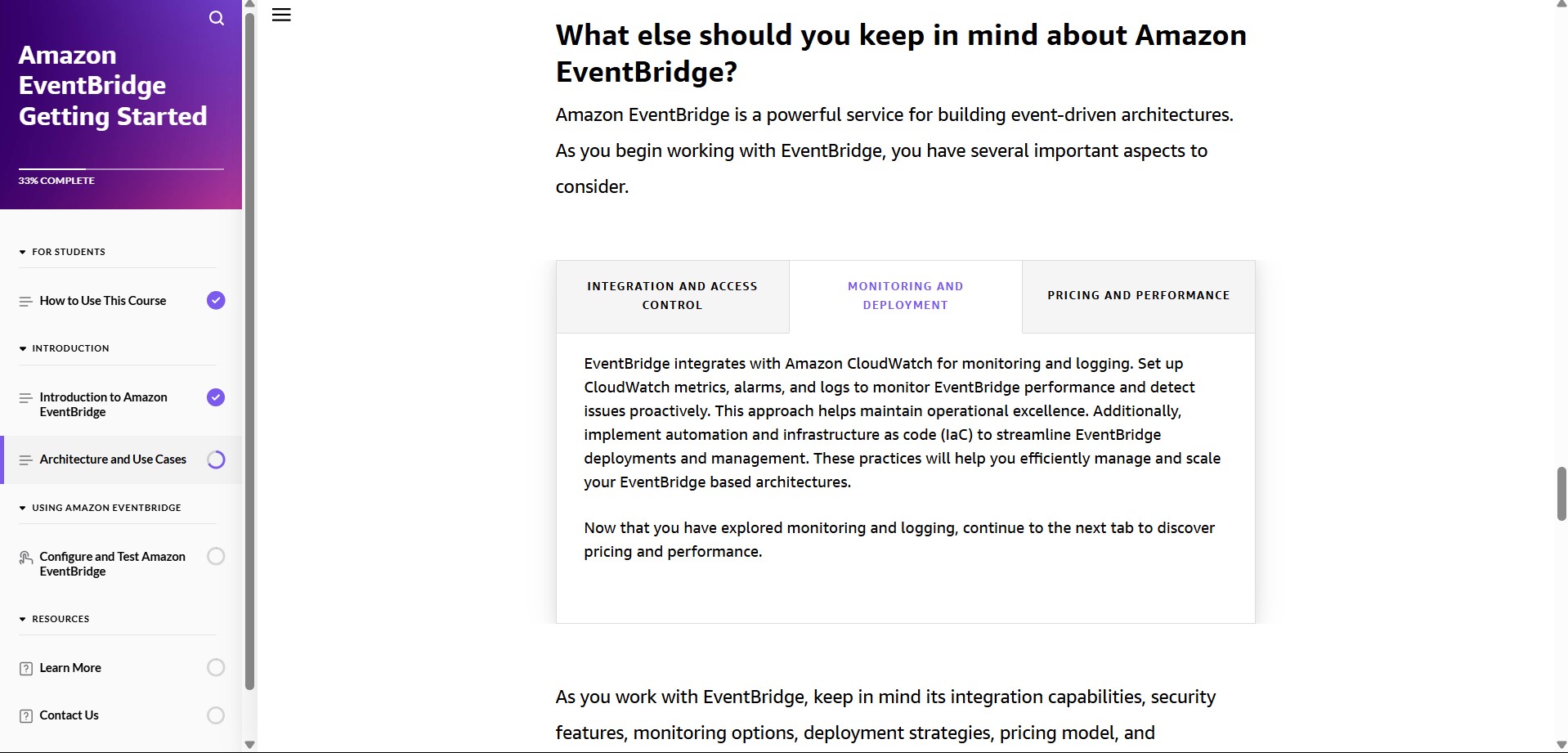
Task: Click the lesson icon beside Architecture and Use Cases
Action: point(25,459)
